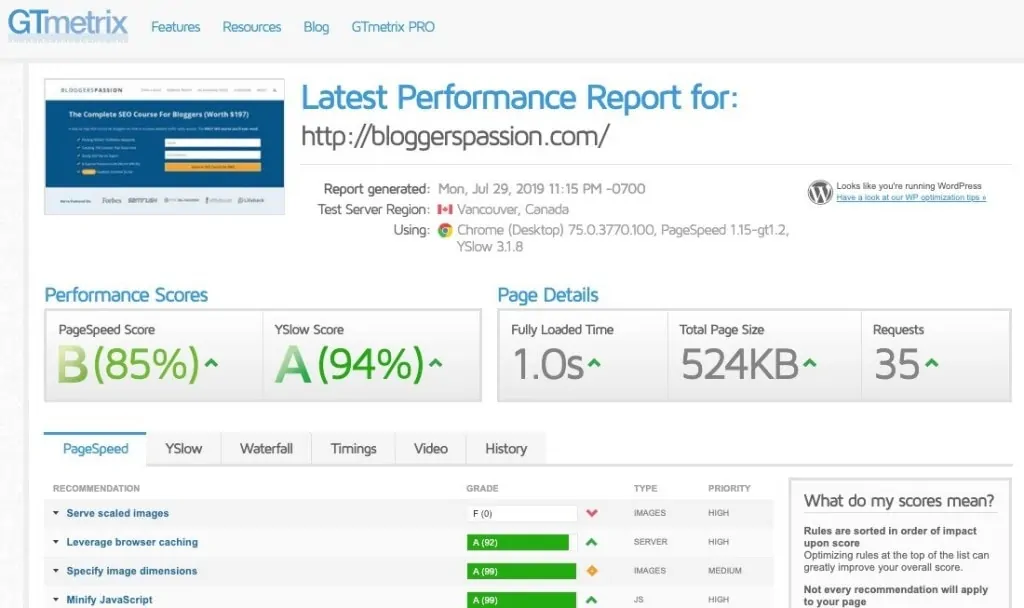Click the WordPress icon in the report header

click(x=819, y=192)
